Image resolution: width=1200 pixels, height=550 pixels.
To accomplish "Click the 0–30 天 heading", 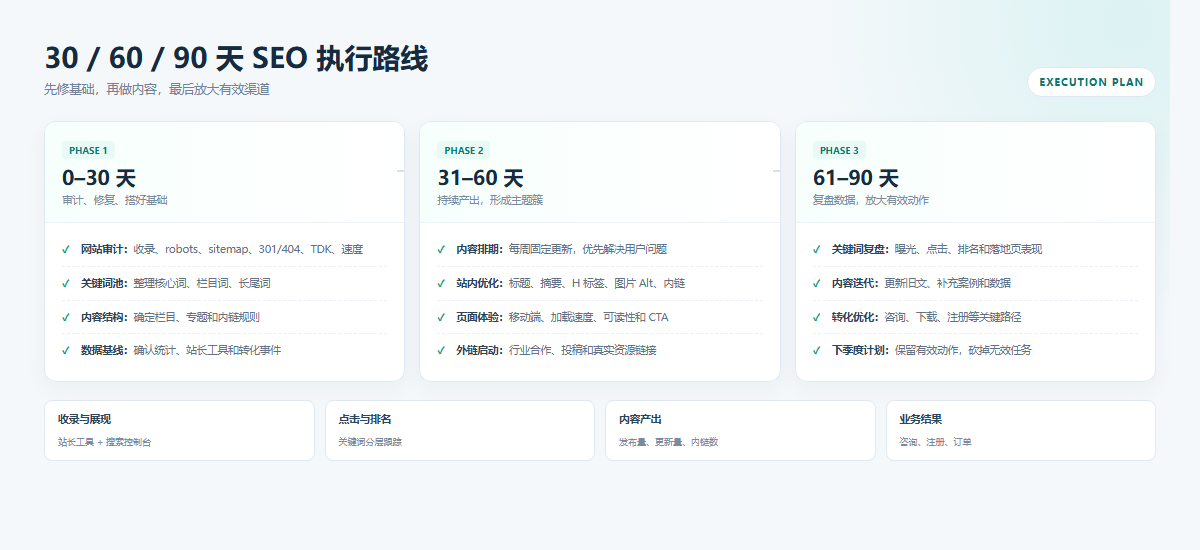I will [x=99, y=178].
